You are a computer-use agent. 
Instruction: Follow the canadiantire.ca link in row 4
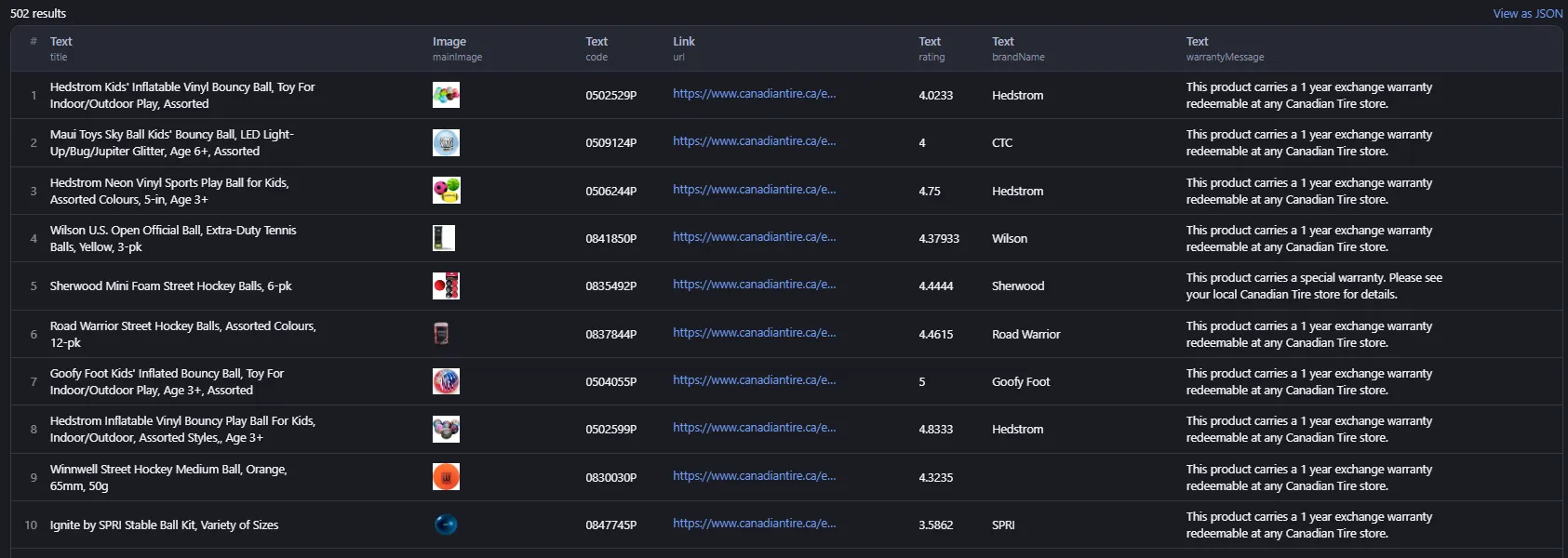tap(754, 237)
